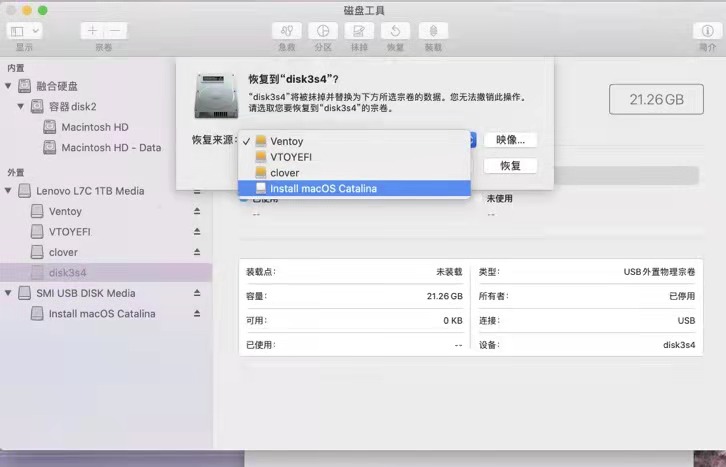Click the hard drive icon in restore dialog
The height and width of the screenshot is (467, 726).
[x=216, y=95]
